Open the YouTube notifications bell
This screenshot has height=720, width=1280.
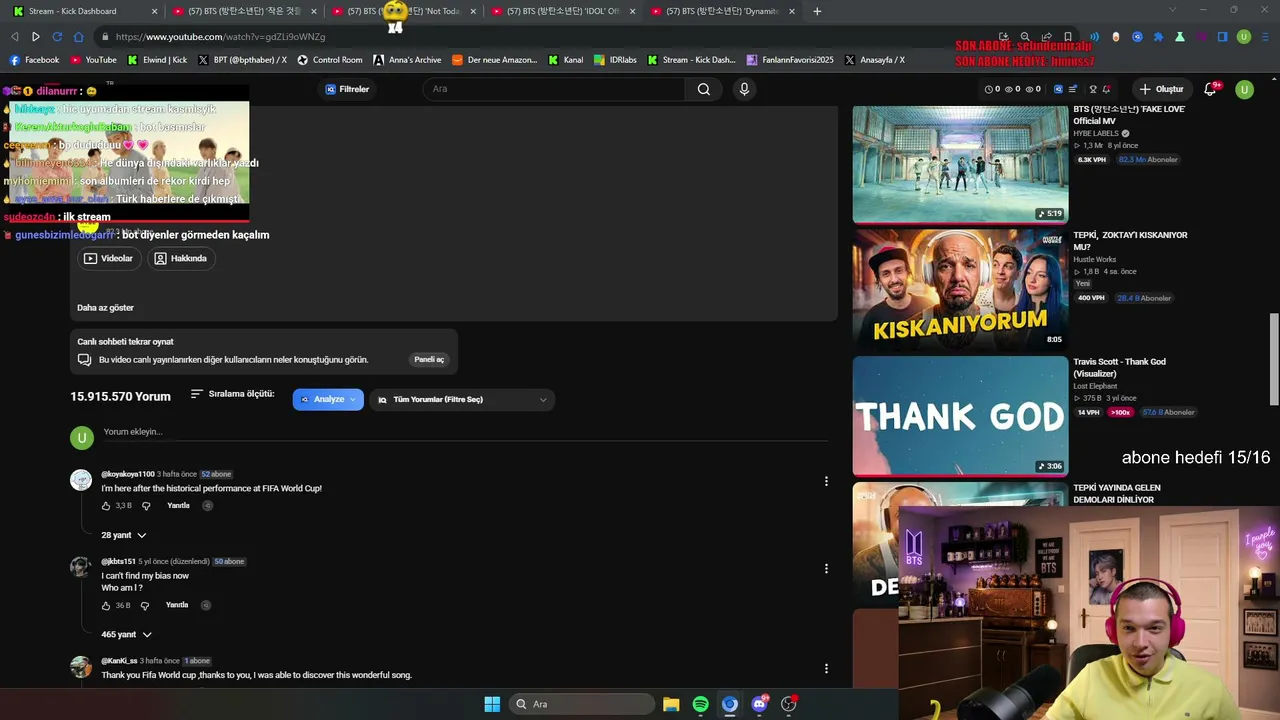point(1211,89)
